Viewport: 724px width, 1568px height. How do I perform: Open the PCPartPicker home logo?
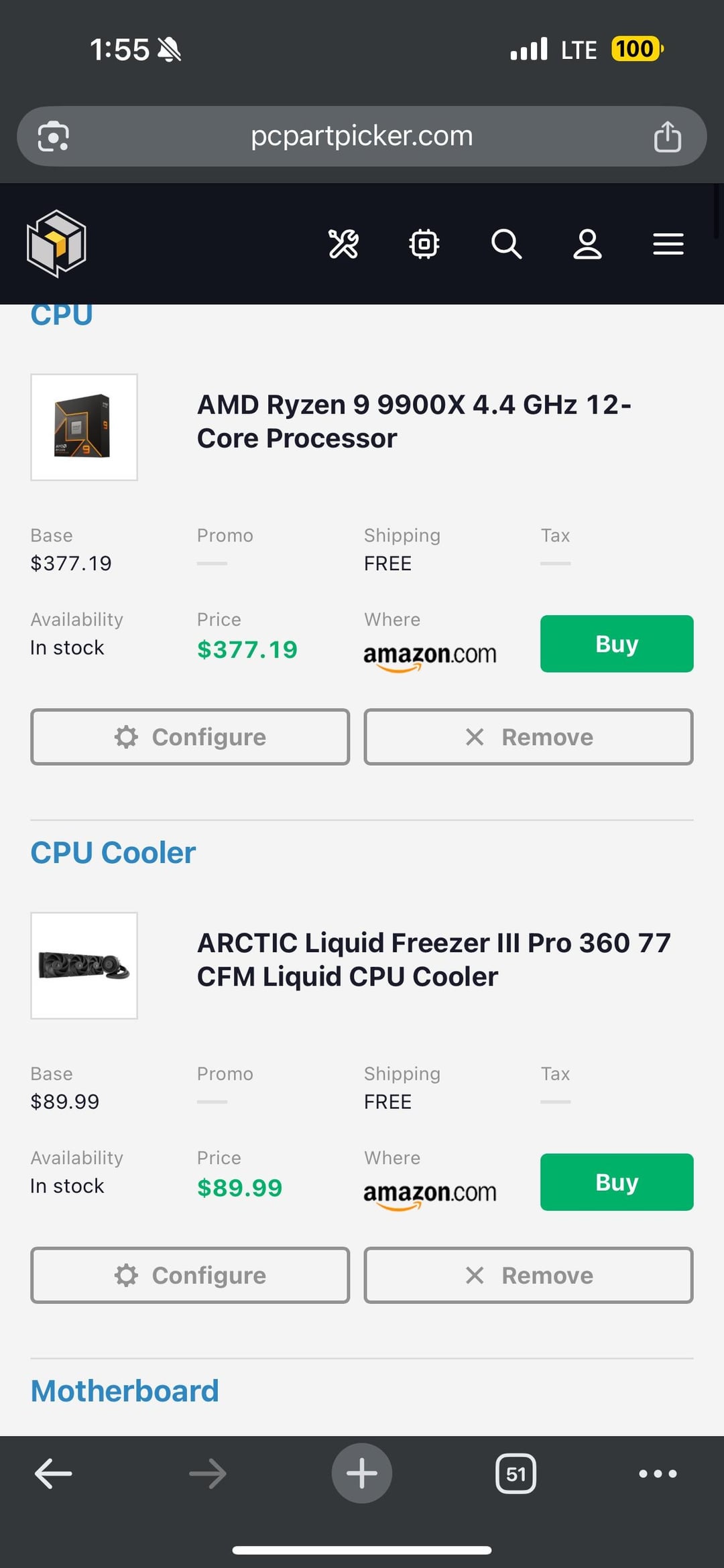(x=56, y=243)
